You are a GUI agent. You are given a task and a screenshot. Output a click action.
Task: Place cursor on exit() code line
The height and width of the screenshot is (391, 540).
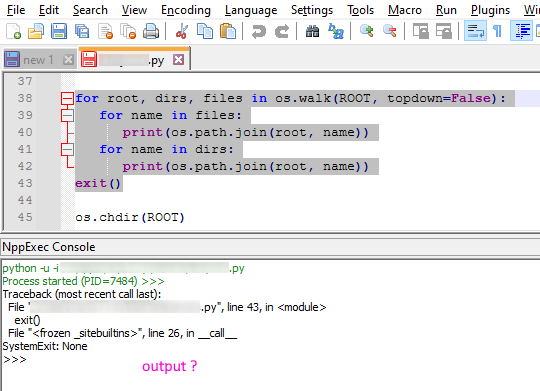[98, 183]
